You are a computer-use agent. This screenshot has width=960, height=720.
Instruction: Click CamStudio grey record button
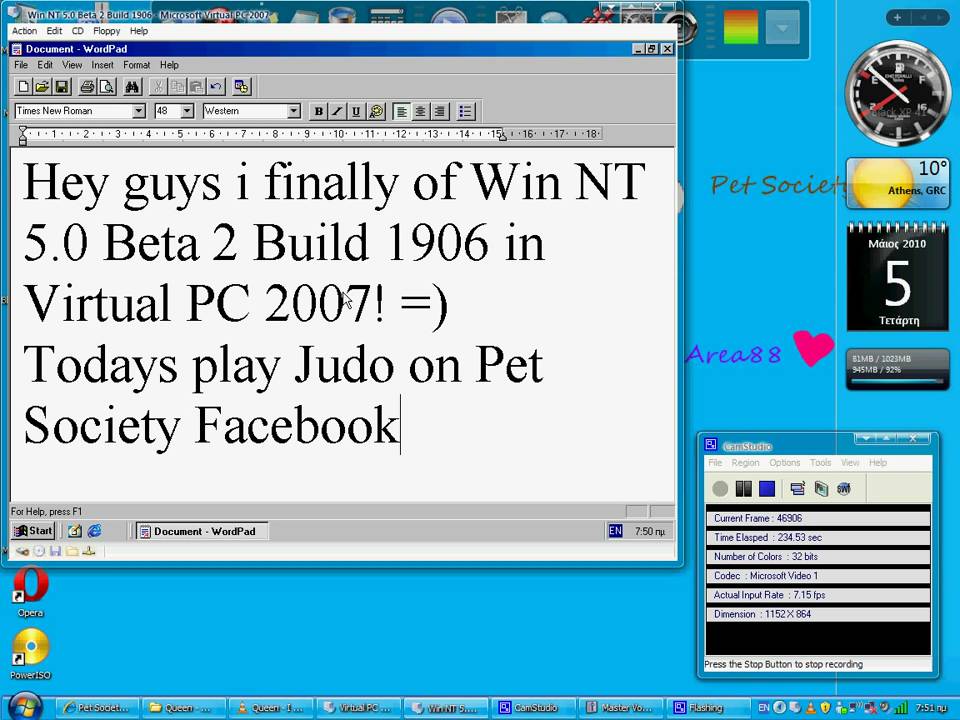click(x=721, y=489)
